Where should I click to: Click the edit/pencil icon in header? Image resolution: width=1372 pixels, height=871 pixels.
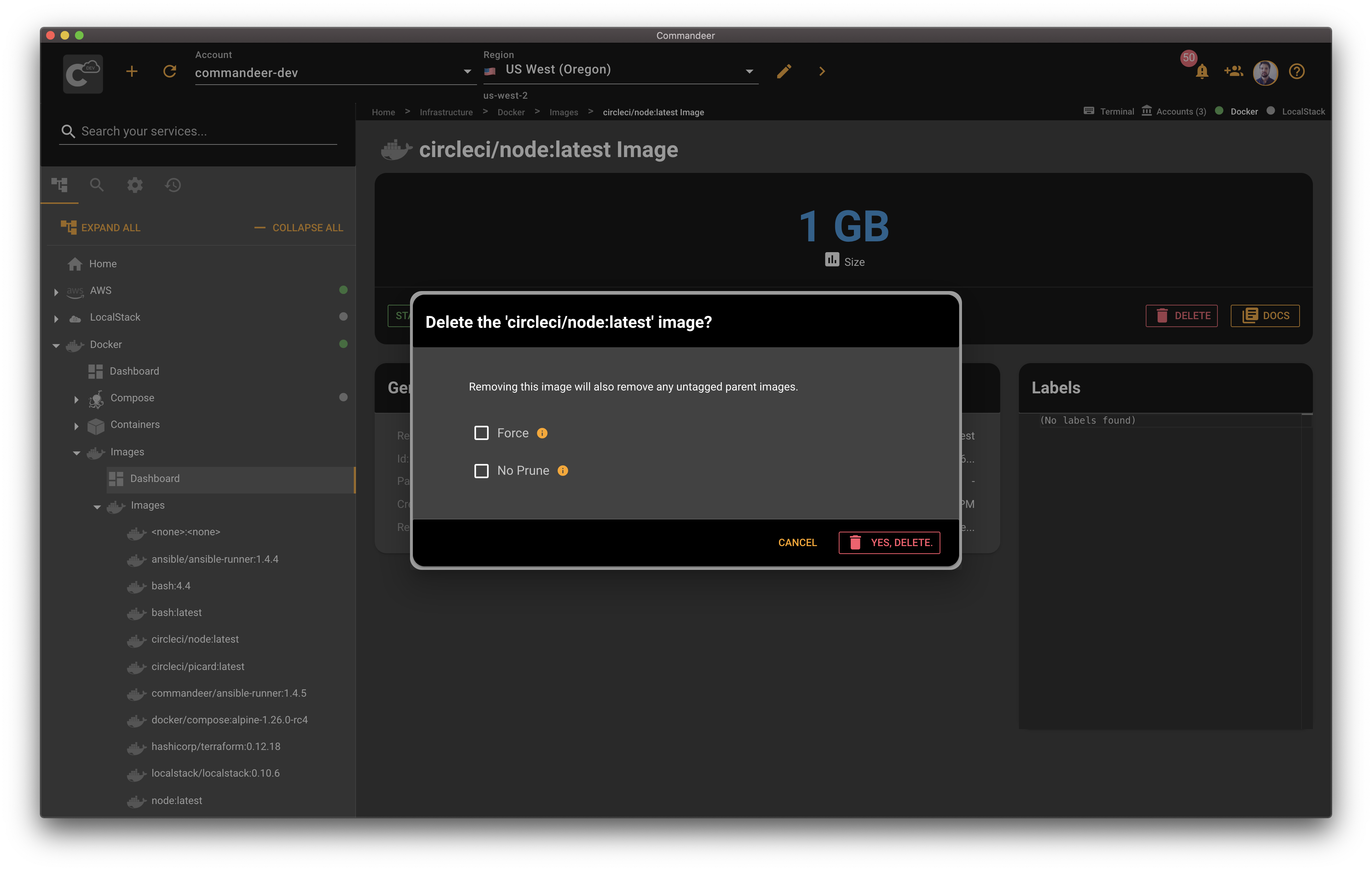(784, 71)
